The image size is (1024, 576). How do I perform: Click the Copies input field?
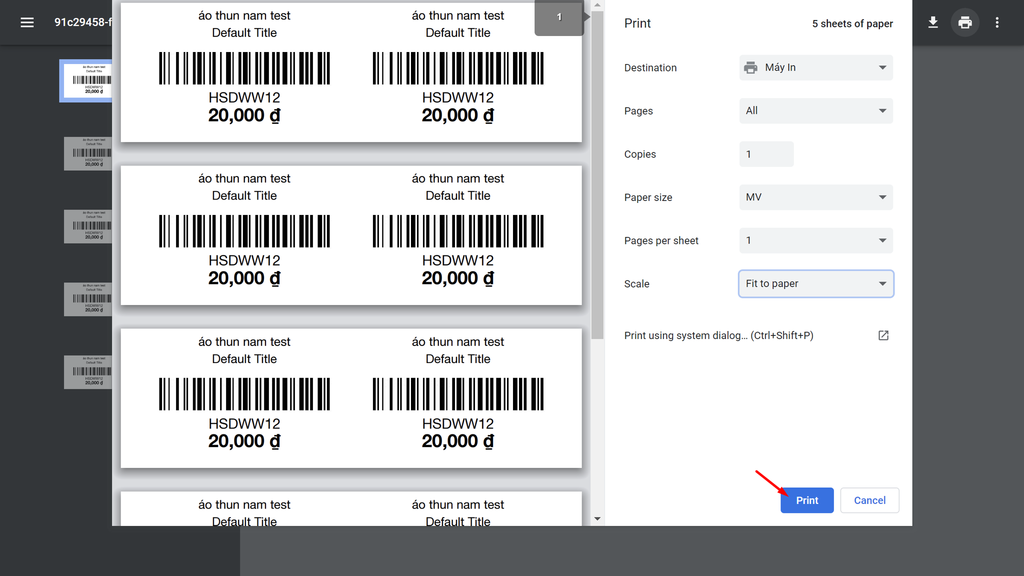coord(766,154)
